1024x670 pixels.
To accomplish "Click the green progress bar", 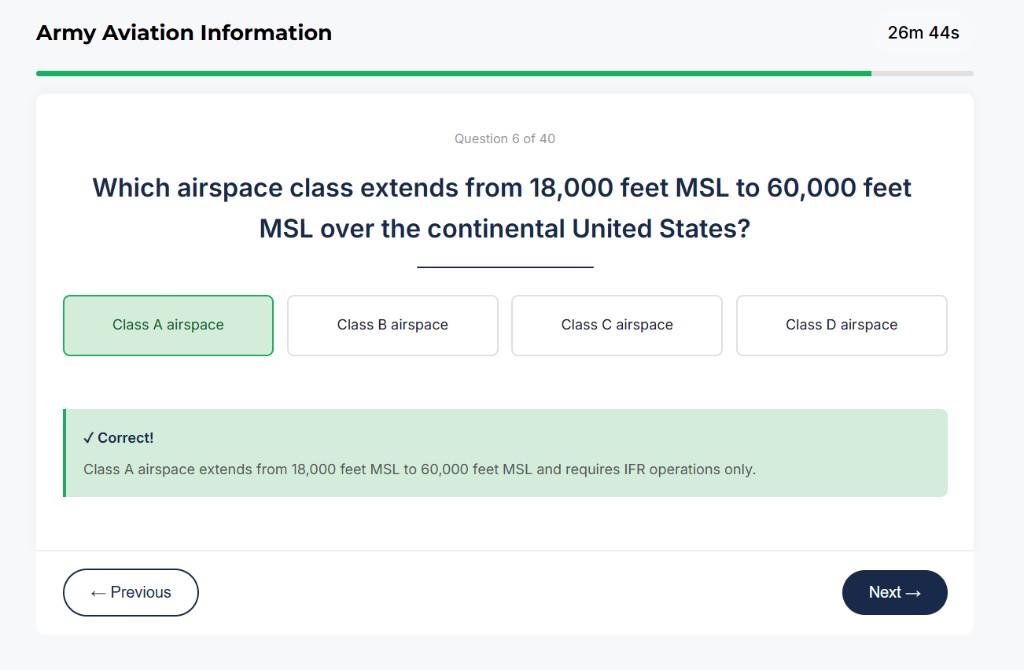I will pos(450,73).
